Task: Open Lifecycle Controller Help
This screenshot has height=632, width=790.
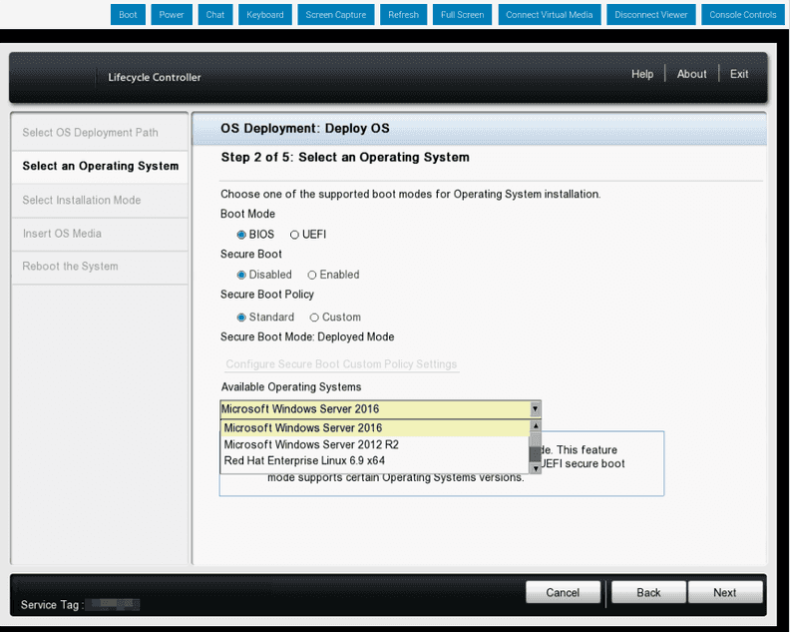Action: (642, 74)
